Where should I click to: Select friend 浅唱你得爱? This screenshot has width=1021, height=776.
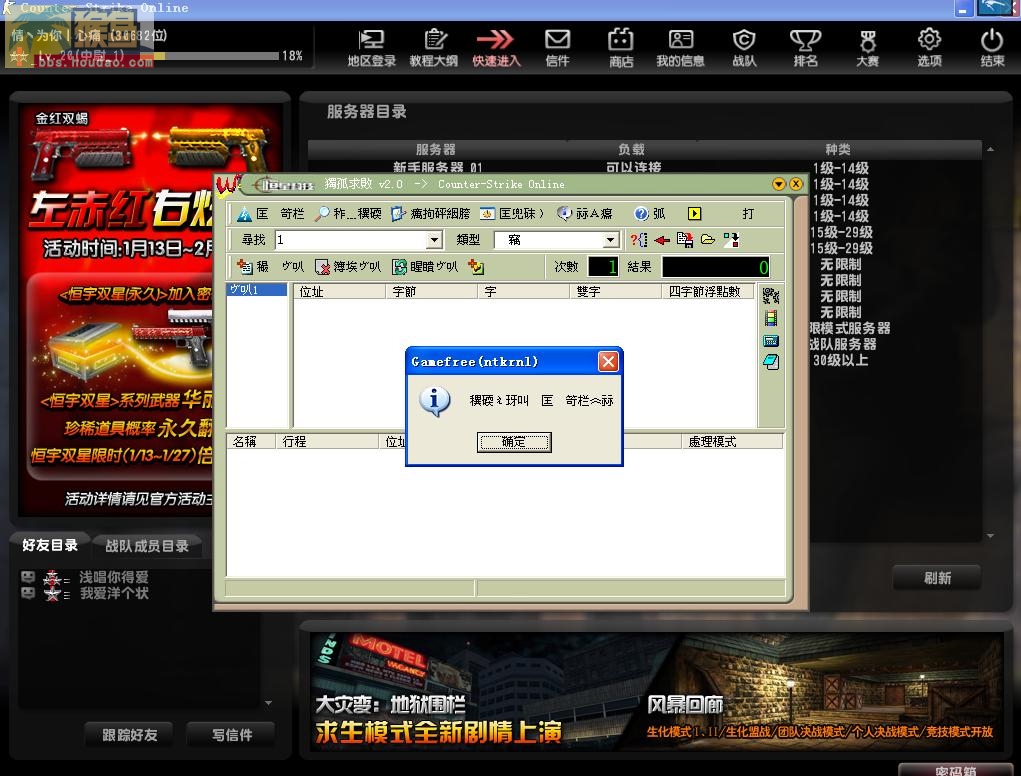tap(114, 577)
